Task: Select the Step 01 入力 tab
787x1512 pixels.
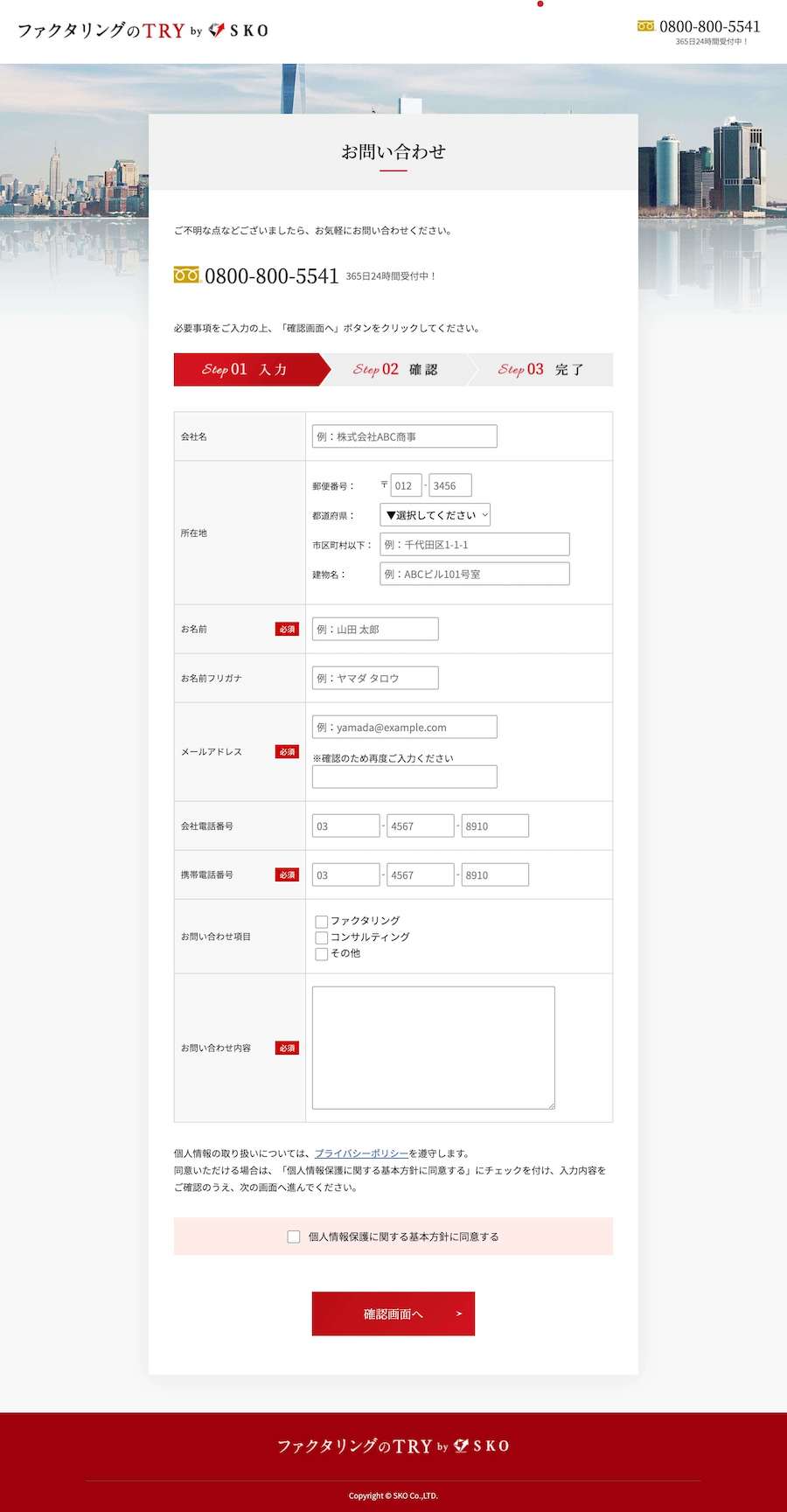Action: pos(253,369)
